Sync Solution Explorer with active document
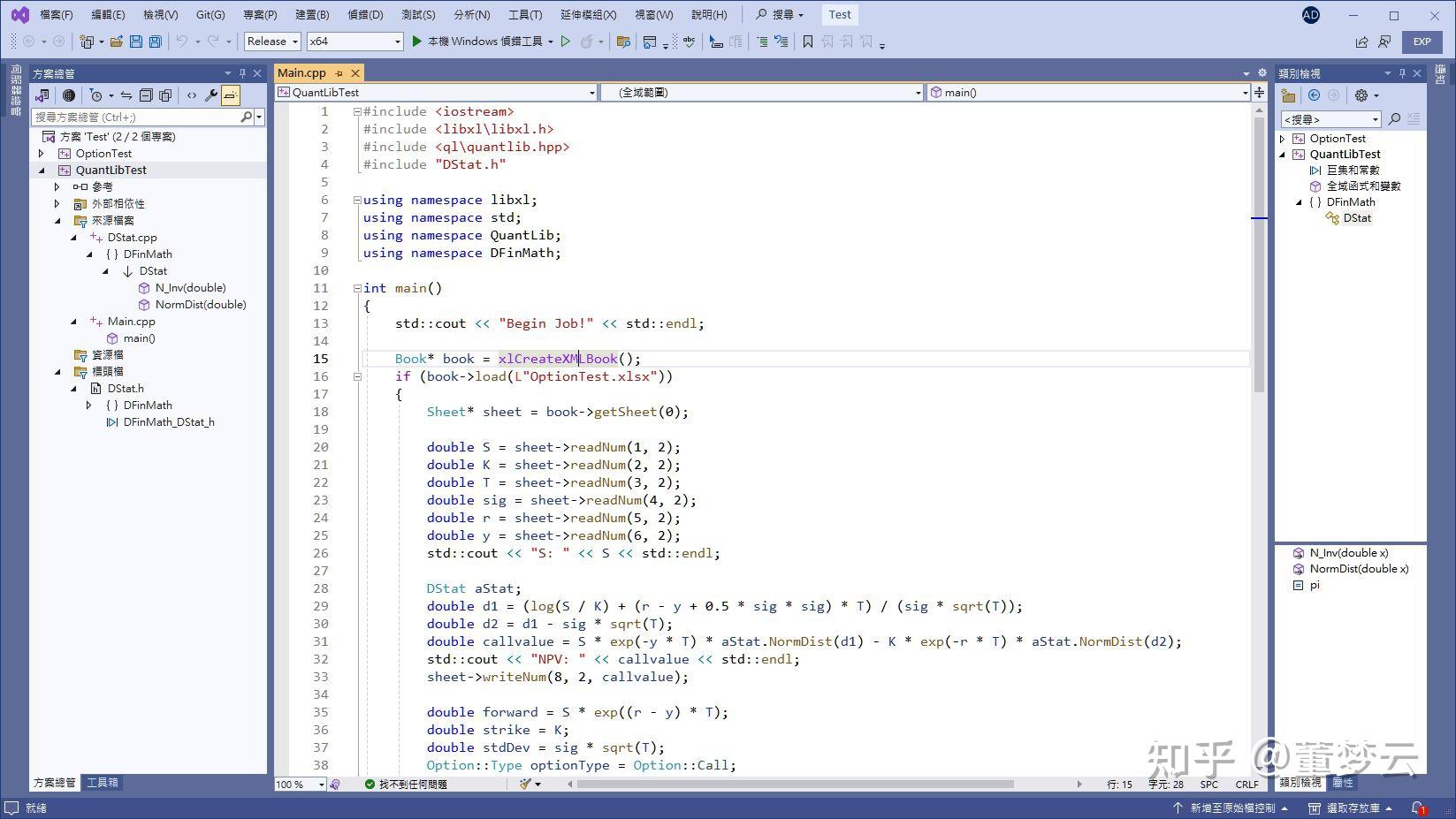This screenshot has height=819, width=1456. (x=126, y=95)
